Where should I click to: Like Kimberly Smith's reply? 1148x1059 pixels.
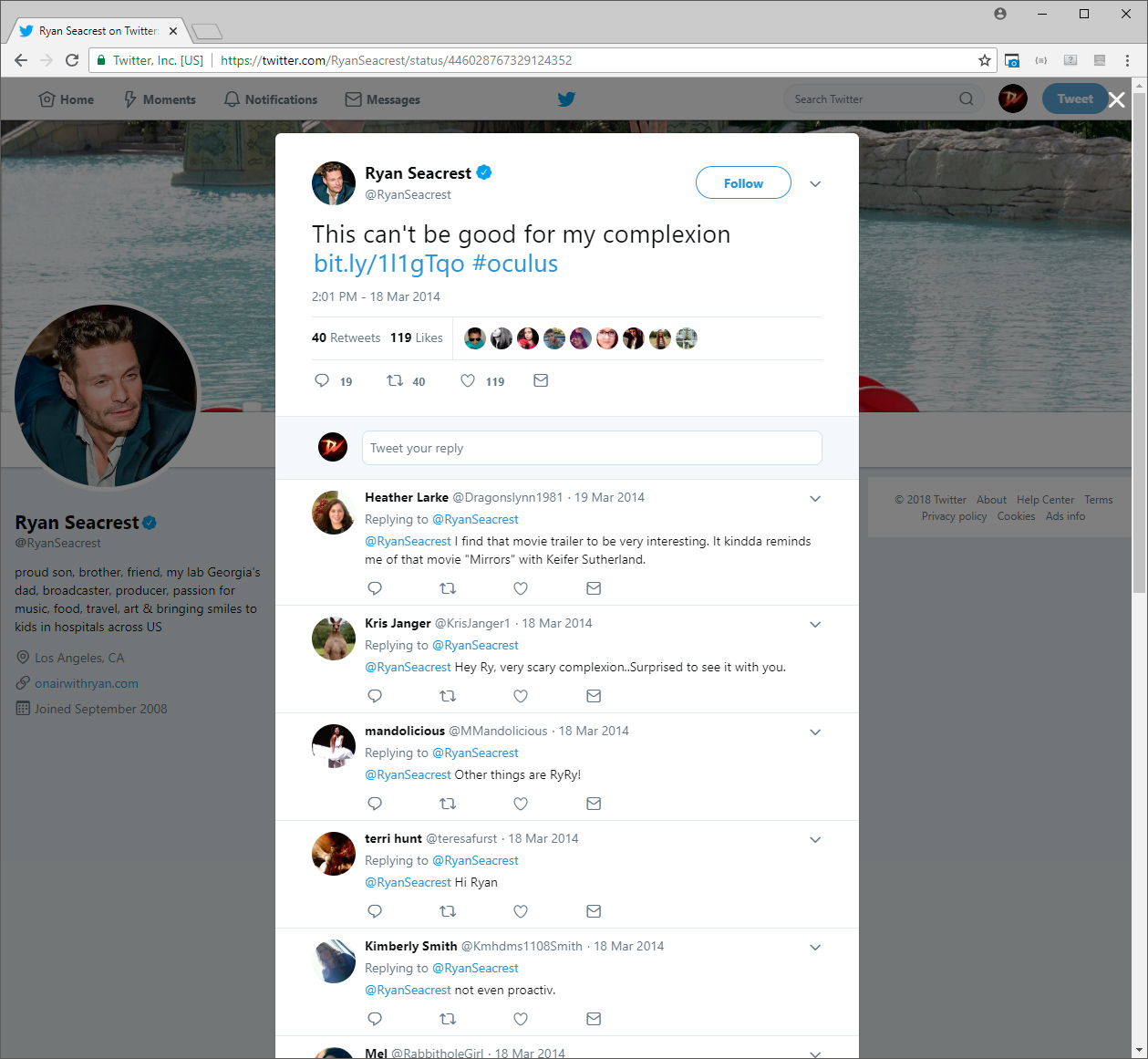click(521, 1019)
